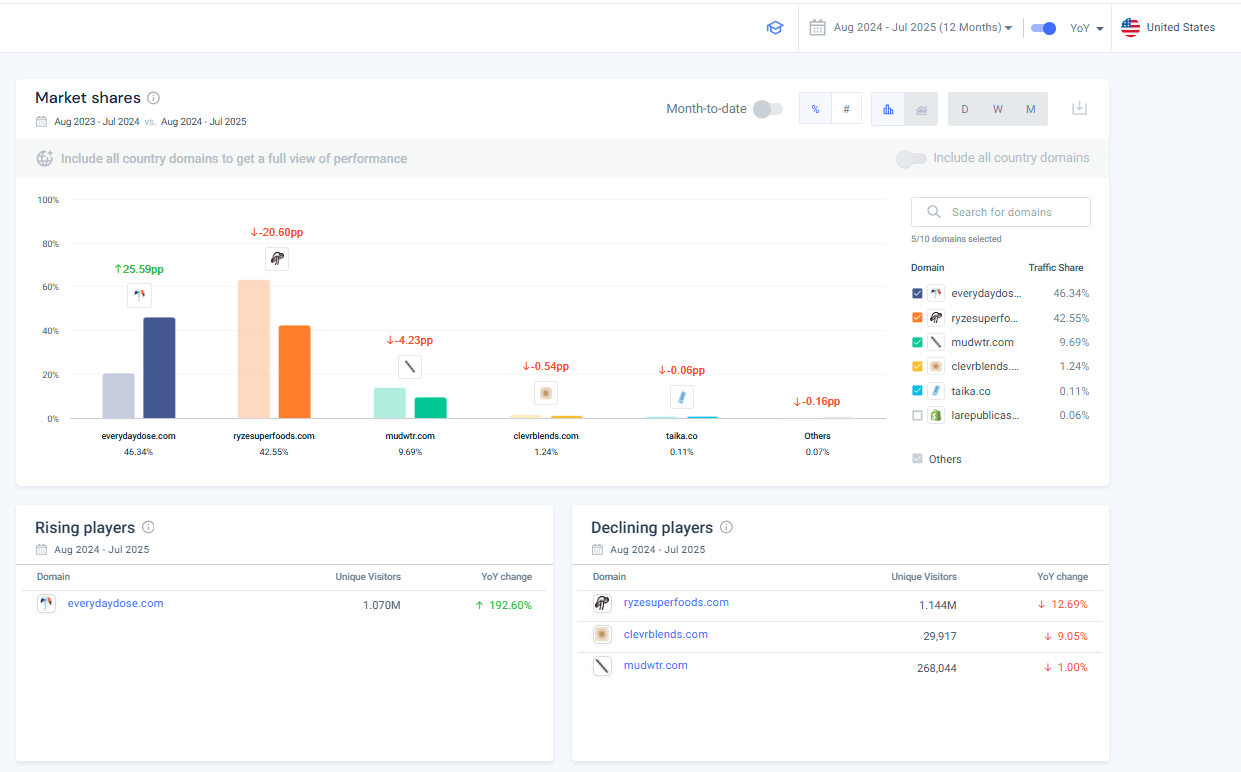
Task: Select the bar chart view icon
Action: [x=888, y=109]
